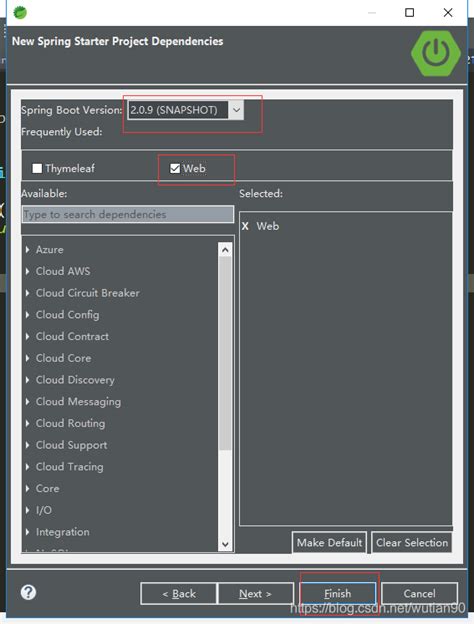Expand the Cloud Tracing category
The image size is (474, 624).
(27, 466)
